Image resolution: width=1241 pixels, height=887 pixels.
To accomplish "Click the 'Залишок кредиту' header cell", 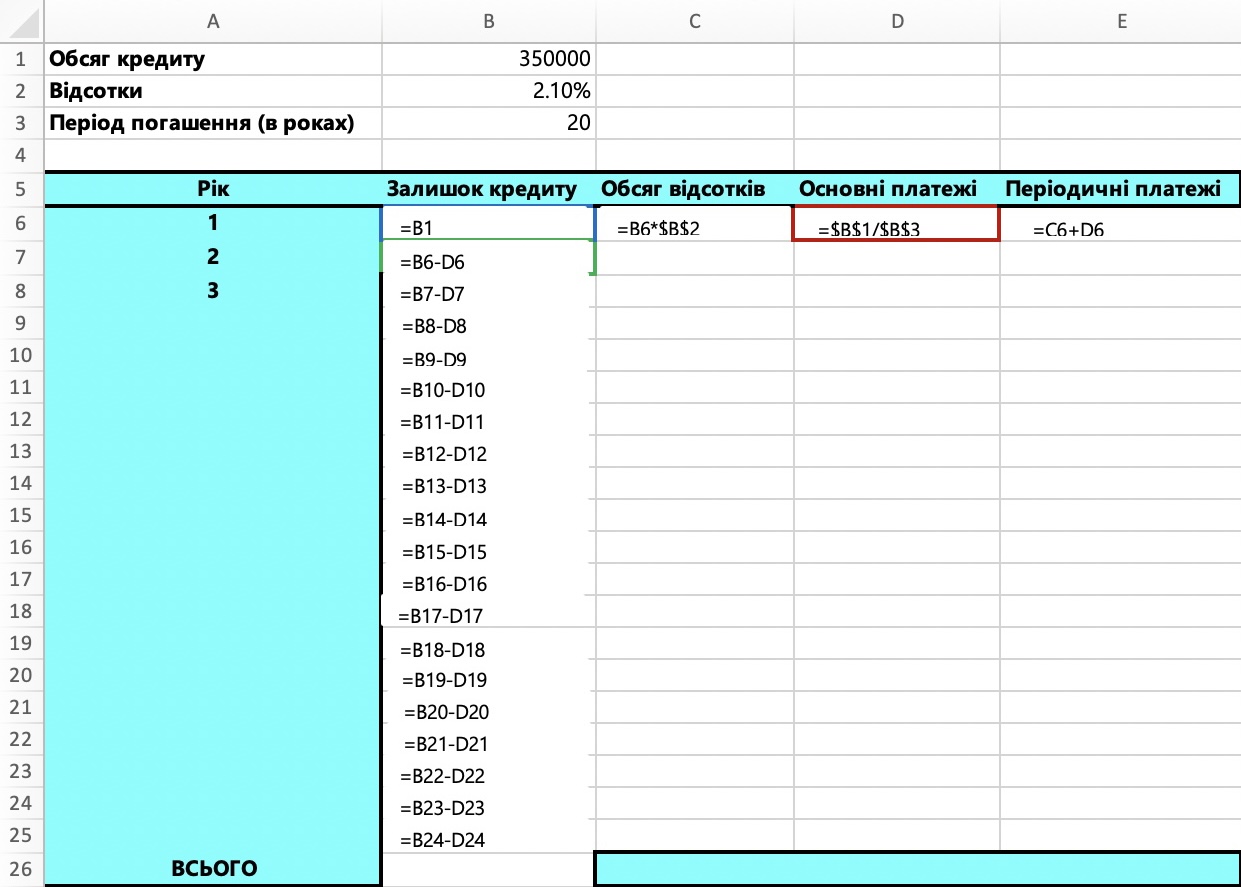I will pyautogui.click(x=489, y=189).
